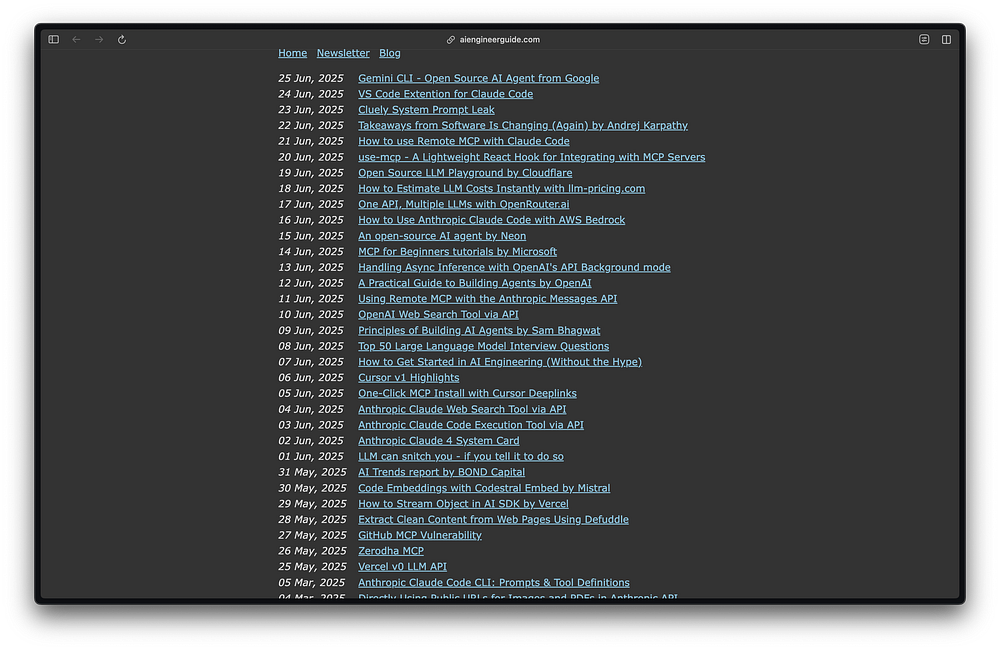Open Using Remote MCP with Anthropic Messages API
Image resolution: width=1000 pixels, height=650 pixels.
pyautogui.click(x=487, y=299)
